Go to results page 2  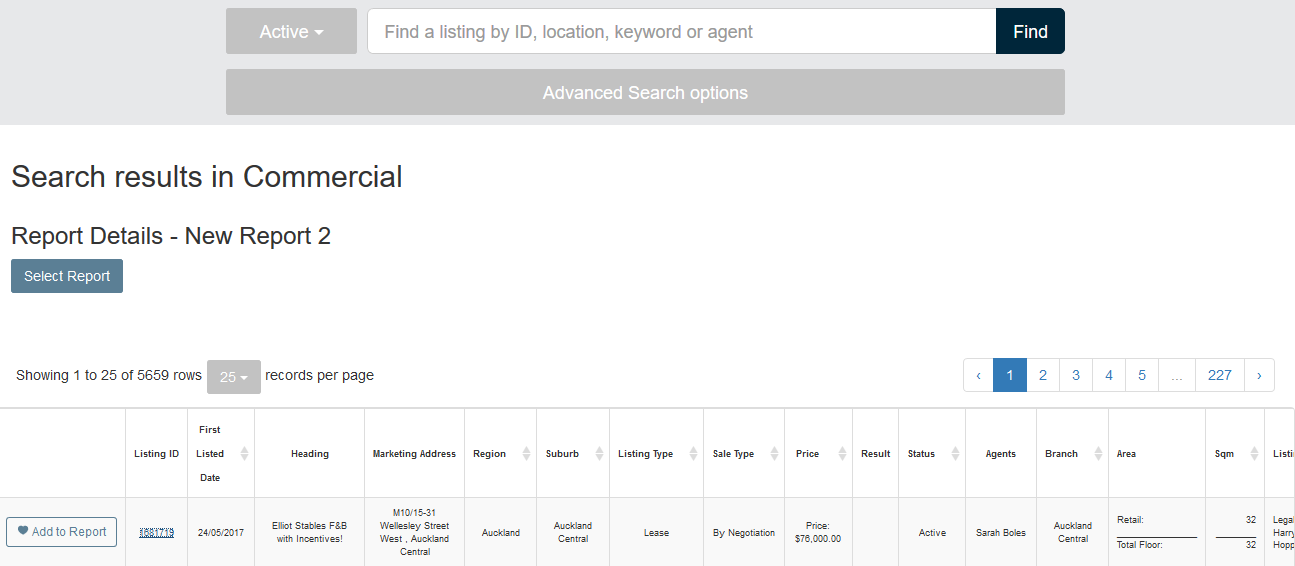(1043, 375)
